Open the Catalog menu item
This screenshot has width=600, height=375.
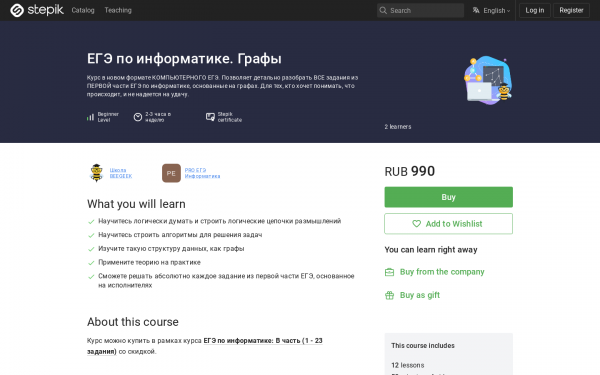point(83,10)
